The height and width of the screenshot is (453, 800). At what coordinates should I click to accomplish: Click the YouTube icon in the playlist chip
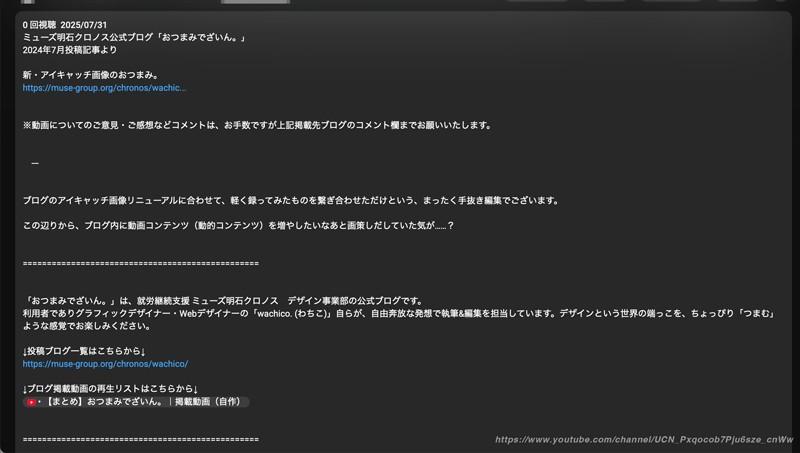31,402
